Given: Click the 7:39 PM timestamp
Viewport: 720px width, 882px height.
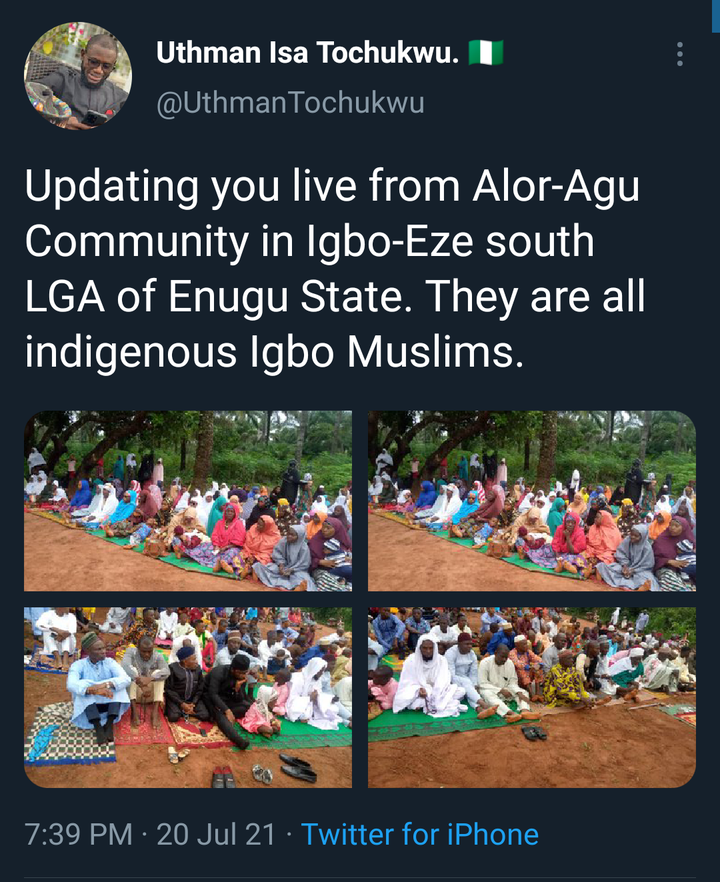Looking at the screenshot, I should [78, 834].
